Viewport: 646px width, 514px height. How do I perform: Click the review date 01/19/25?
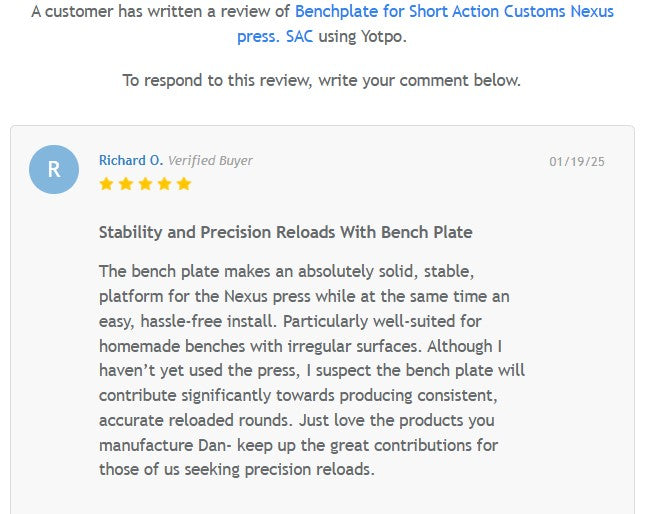point(577,161)
